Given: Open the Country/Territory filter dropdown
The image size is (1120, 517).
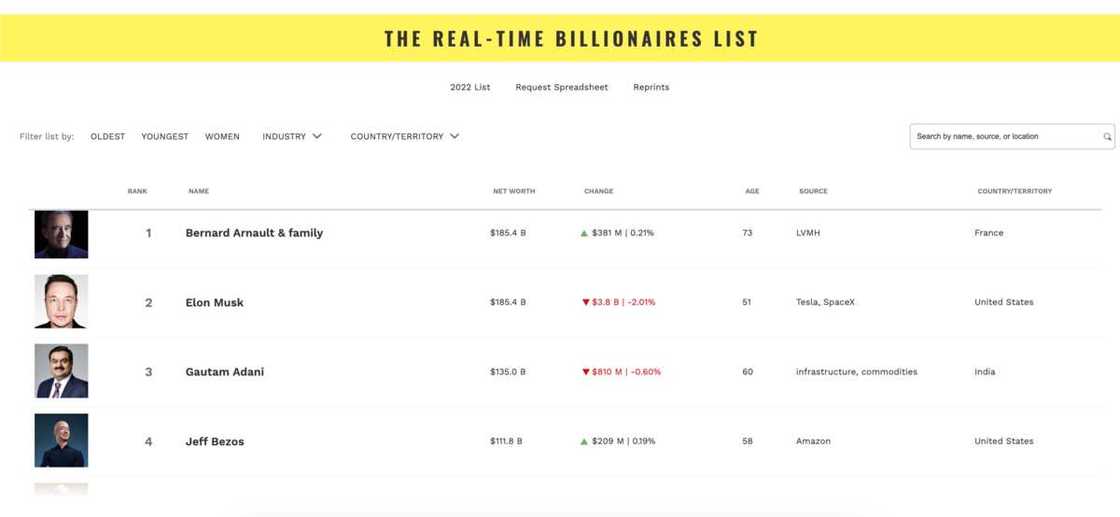Looking at the screenshot, I should (404, 137).
